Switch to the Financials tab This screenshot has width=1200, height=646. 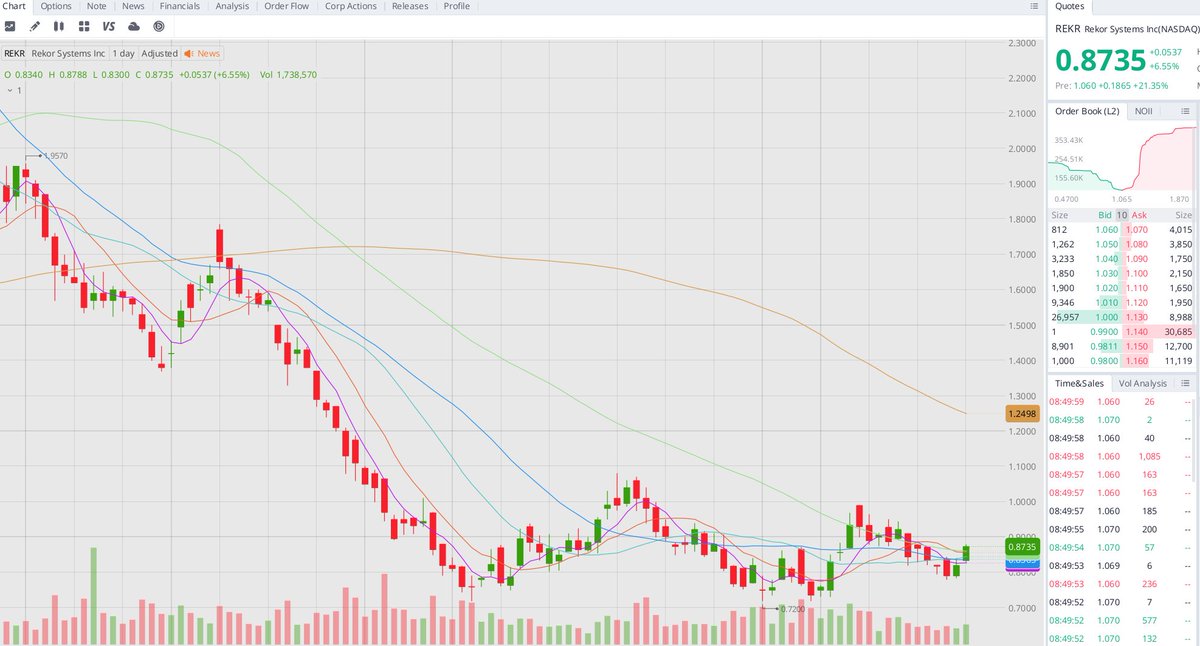pyautogui.click(x=180, y=6)
